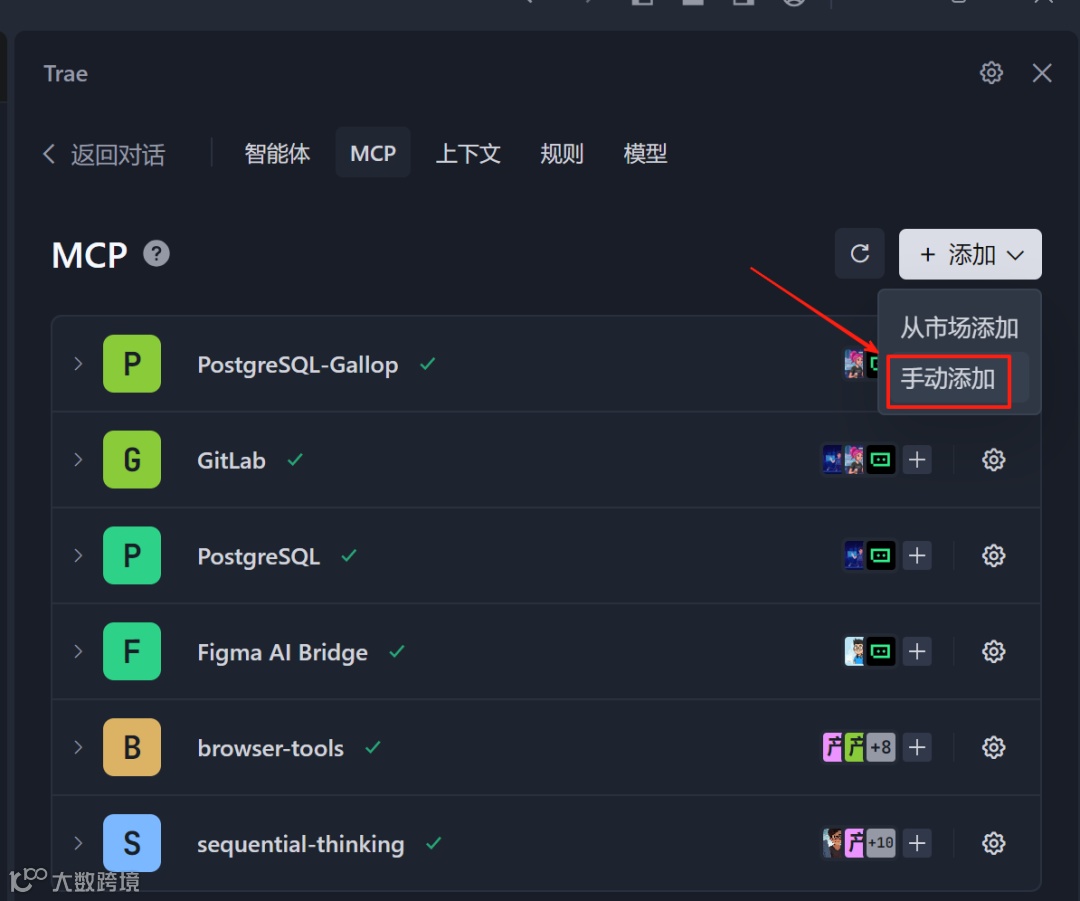The image size is (1080, 901).
Task: Click the Figma AI Bridge terminal avatar
Action: tap(881, 651)
